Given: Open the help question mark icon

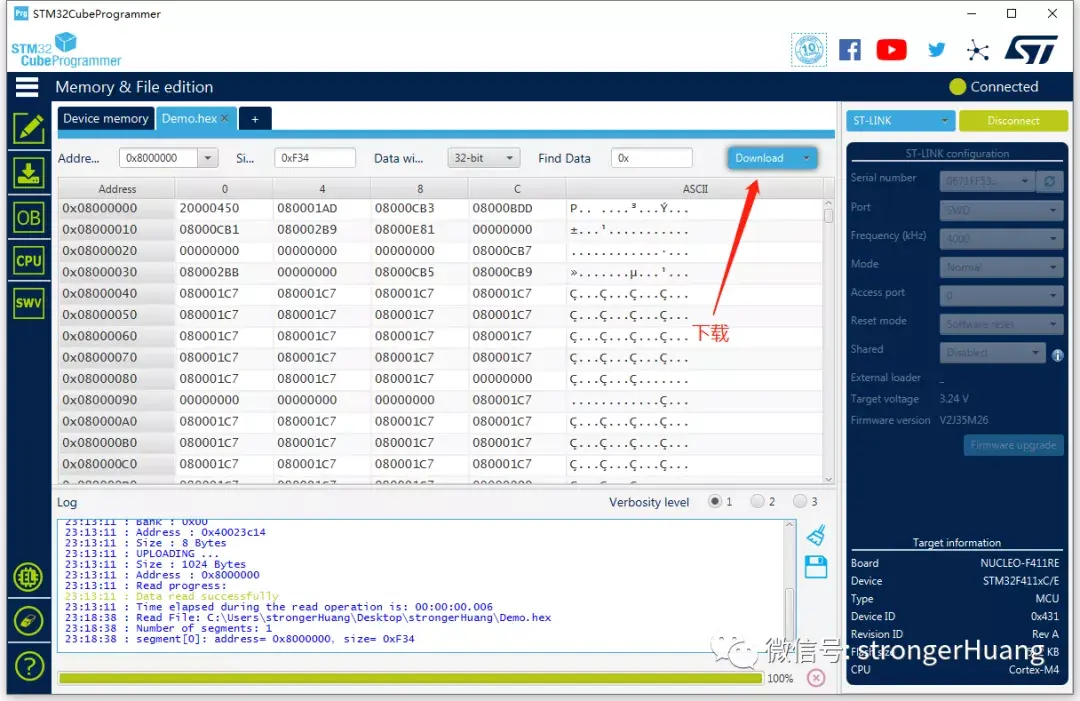Looking at the screenshot, I should click(28, 665).
